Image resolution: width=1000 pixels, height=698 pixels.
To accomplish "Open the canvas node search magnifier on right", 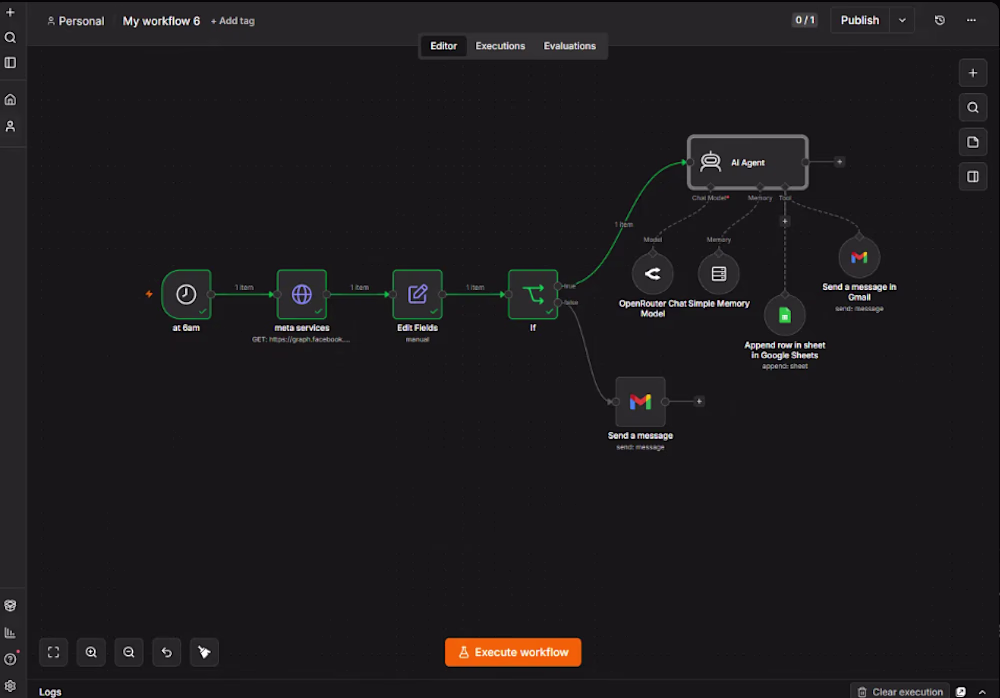I will point(973,108).
